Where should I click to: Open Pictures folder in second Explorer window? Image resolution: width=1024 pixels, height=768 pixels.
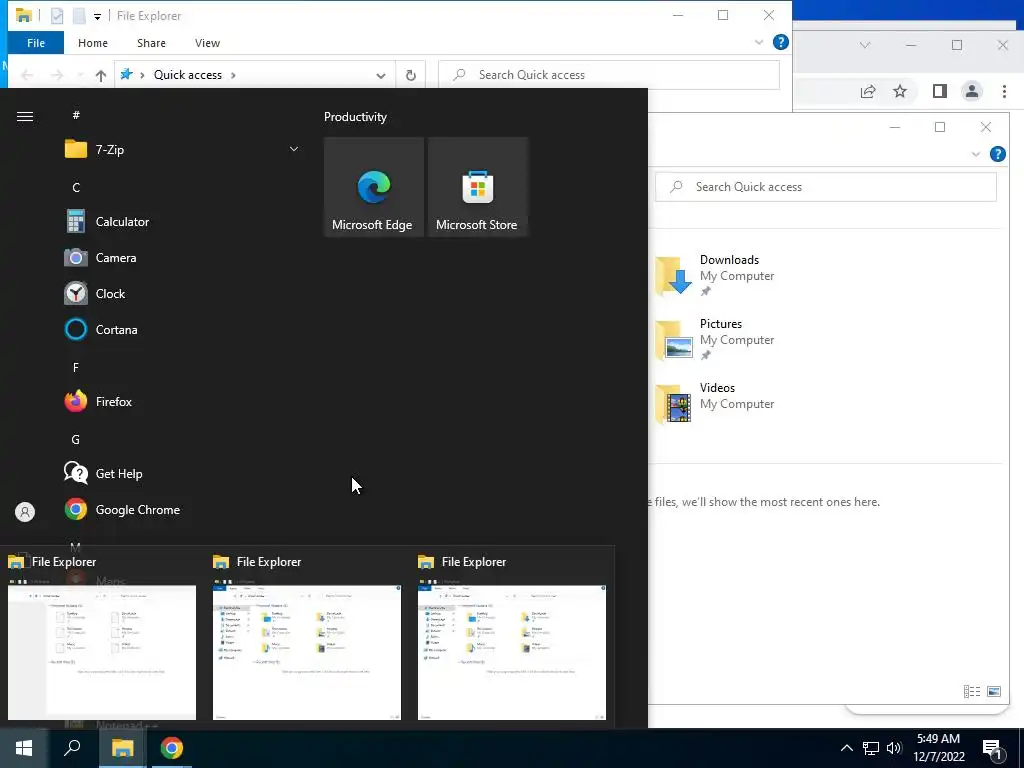click(714, 339)
